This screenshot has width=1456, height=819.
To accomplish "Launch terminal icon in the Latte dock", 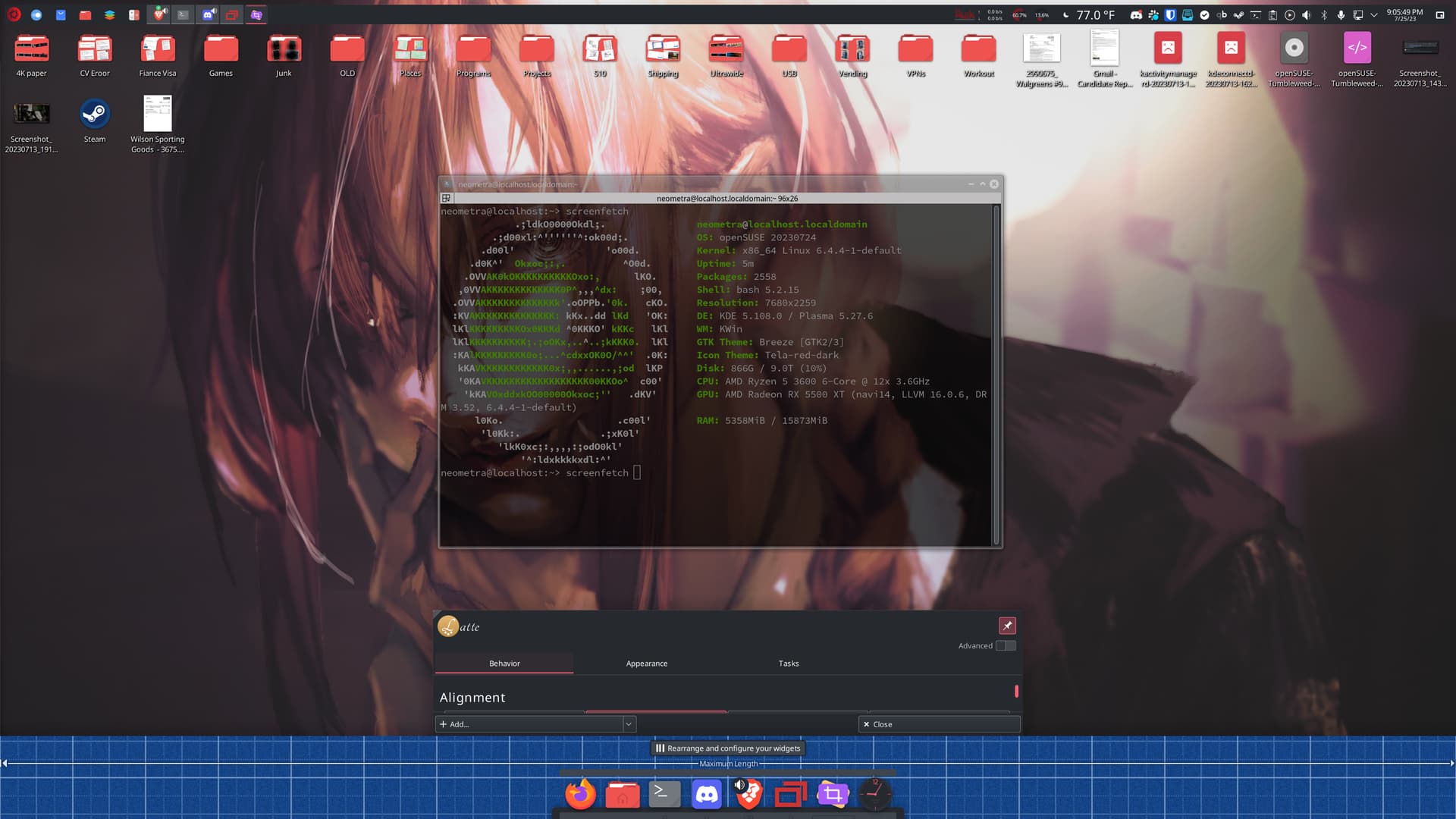I will (x=664, y=794).
